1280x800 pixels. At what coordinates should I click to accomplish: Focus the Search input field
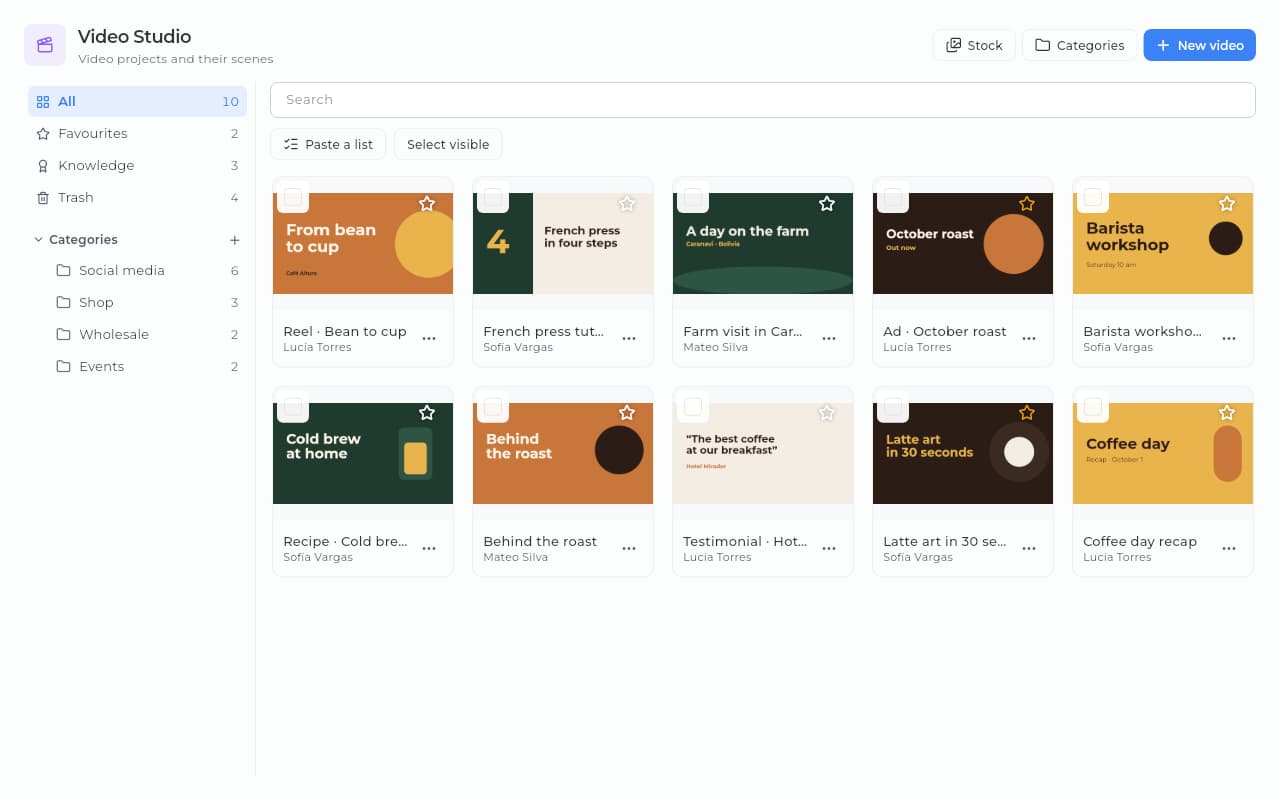click(763, 100)
